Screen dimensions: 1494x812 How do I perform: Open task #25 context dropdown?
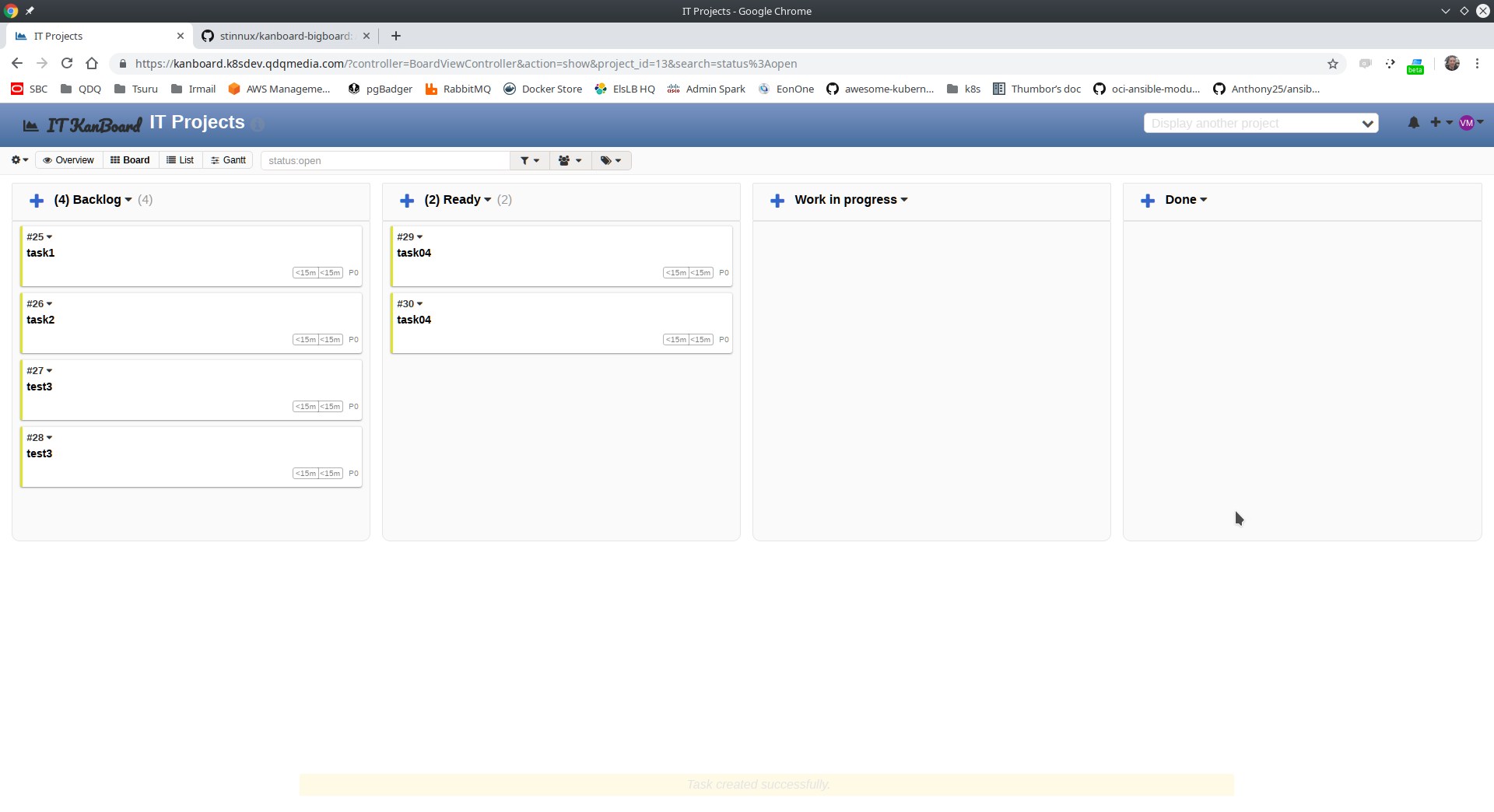tap(49, 236)
